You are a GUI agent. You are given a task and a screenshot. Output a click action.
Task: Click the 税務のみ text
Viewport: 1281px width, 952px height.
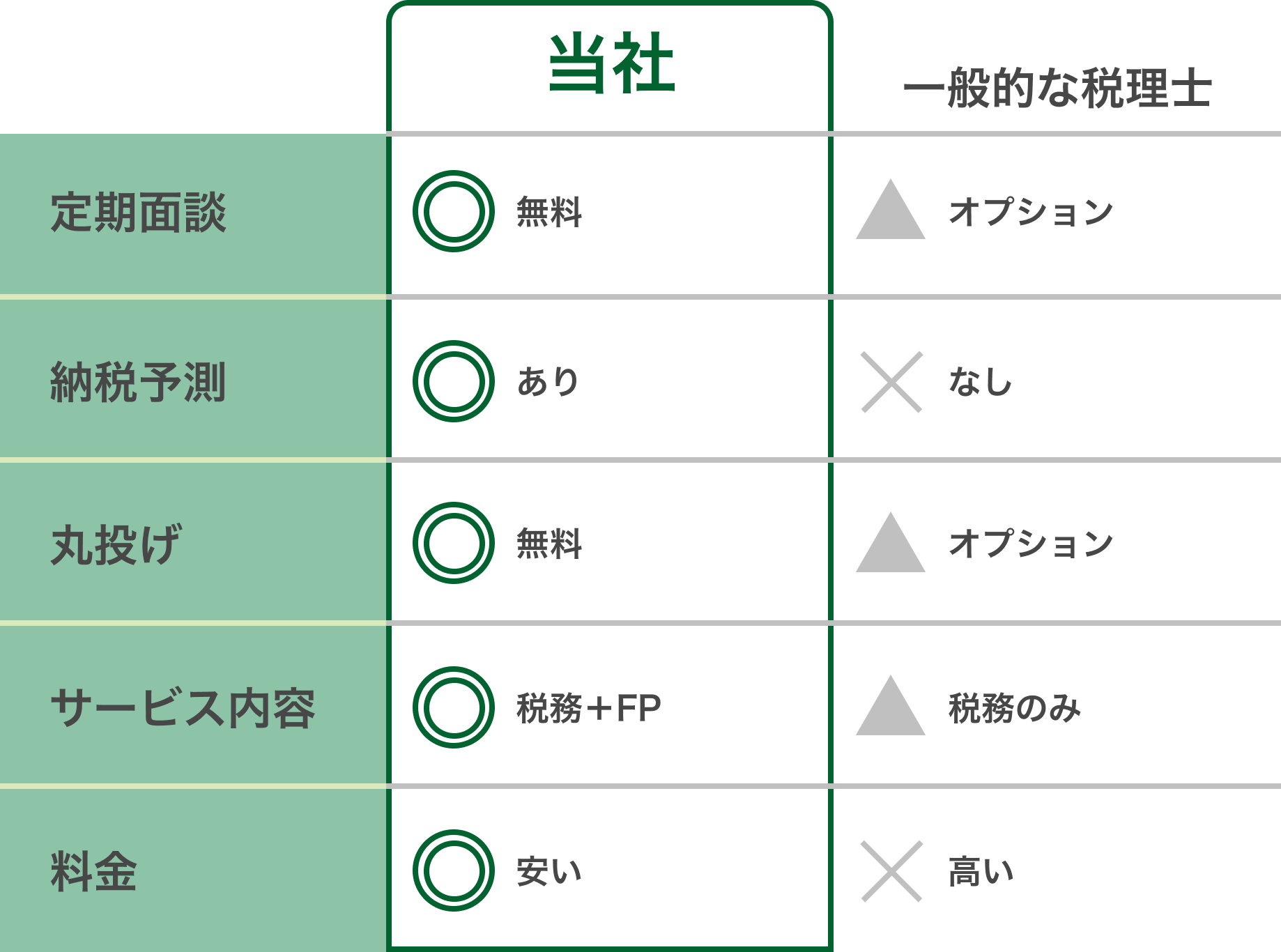(1015, 708)
